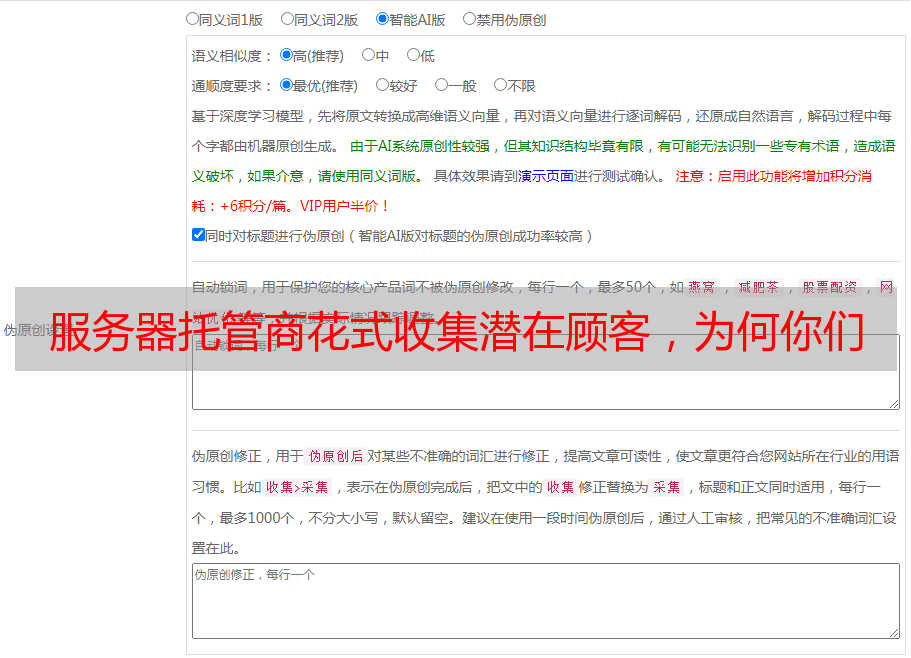
Task: Select the 禁用伪原创 radio option
Action: pos(469,19)
